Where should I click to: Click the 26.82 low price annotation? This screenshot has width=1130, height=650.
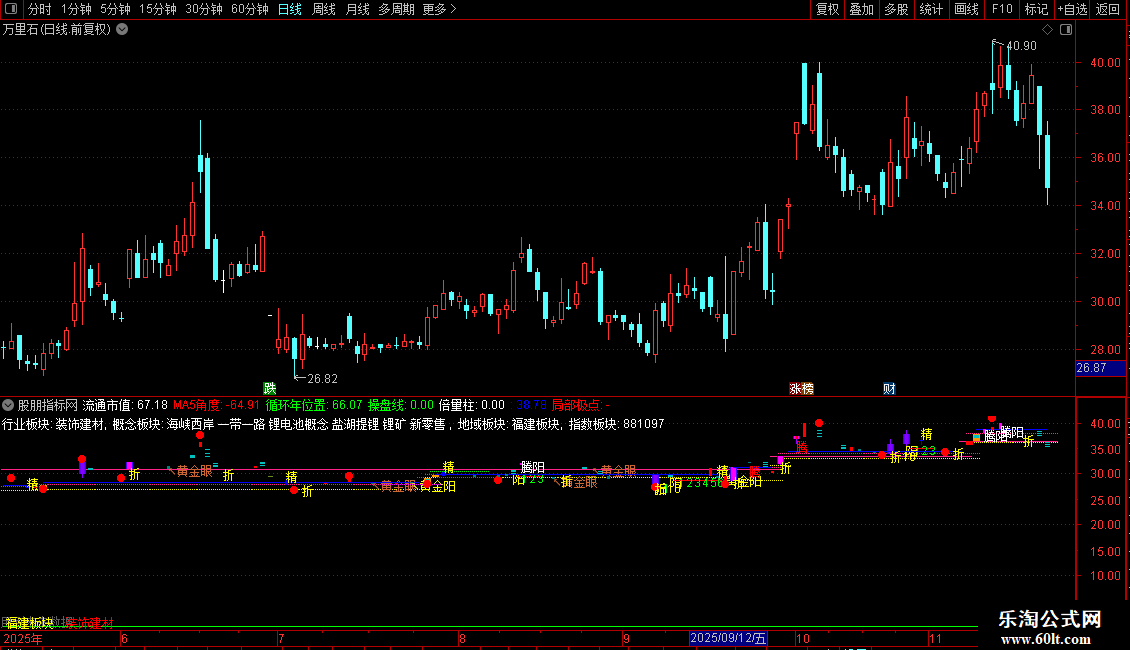(322, 379)
